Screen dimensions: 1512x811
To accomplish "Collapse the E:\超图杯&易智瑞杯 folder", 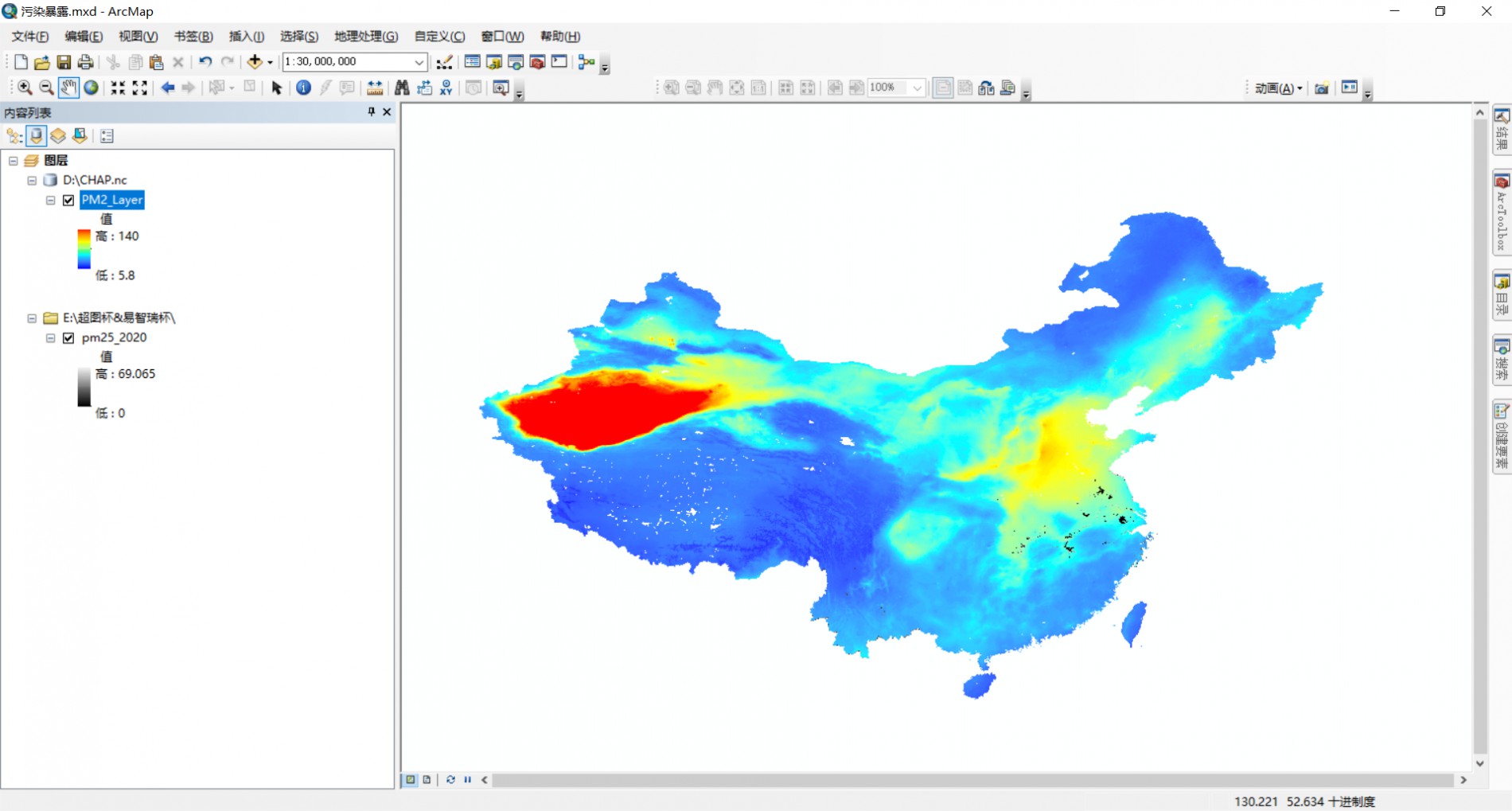I will click(32, 318).
